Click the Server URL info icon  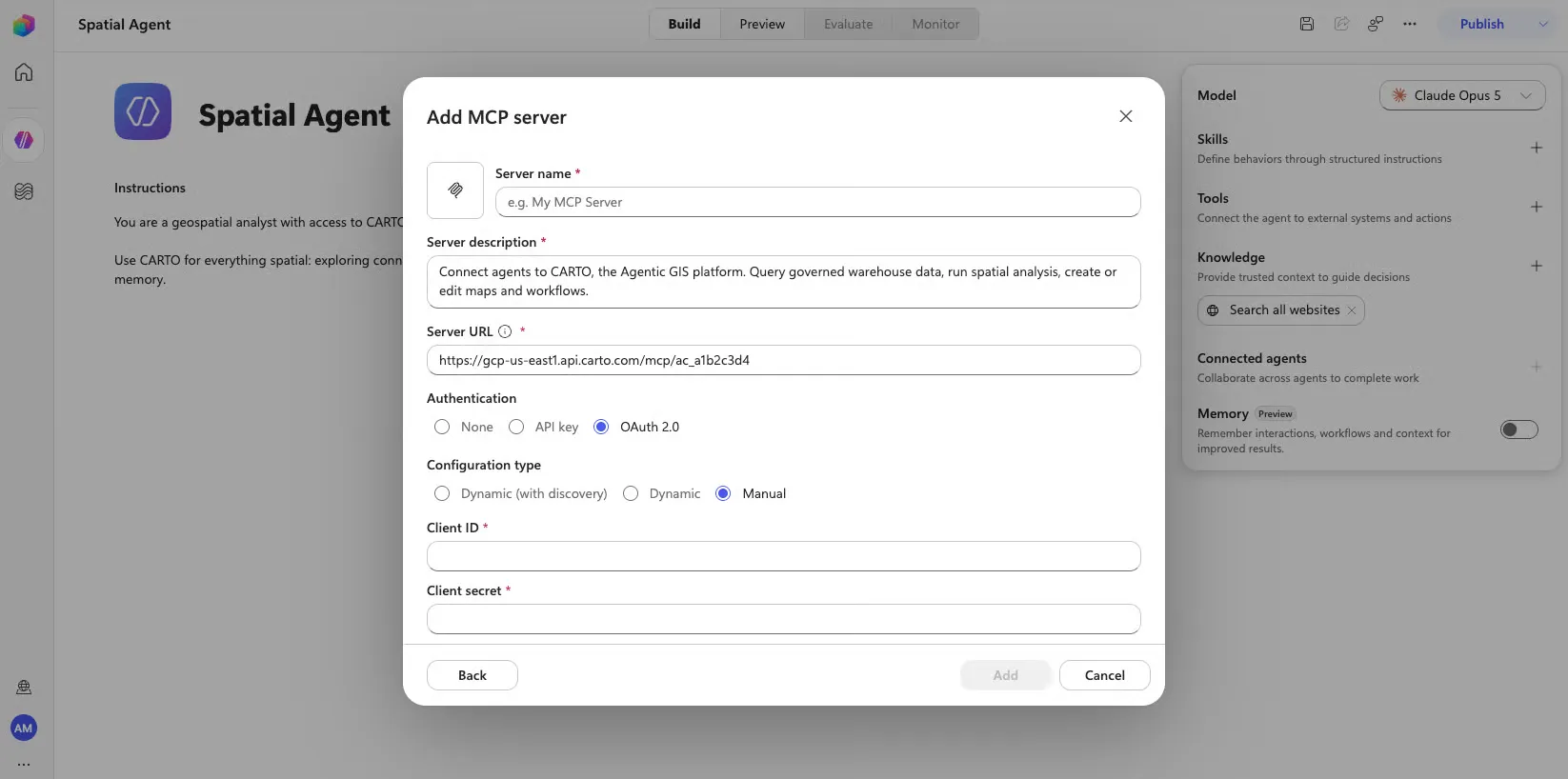click(505, 331)
